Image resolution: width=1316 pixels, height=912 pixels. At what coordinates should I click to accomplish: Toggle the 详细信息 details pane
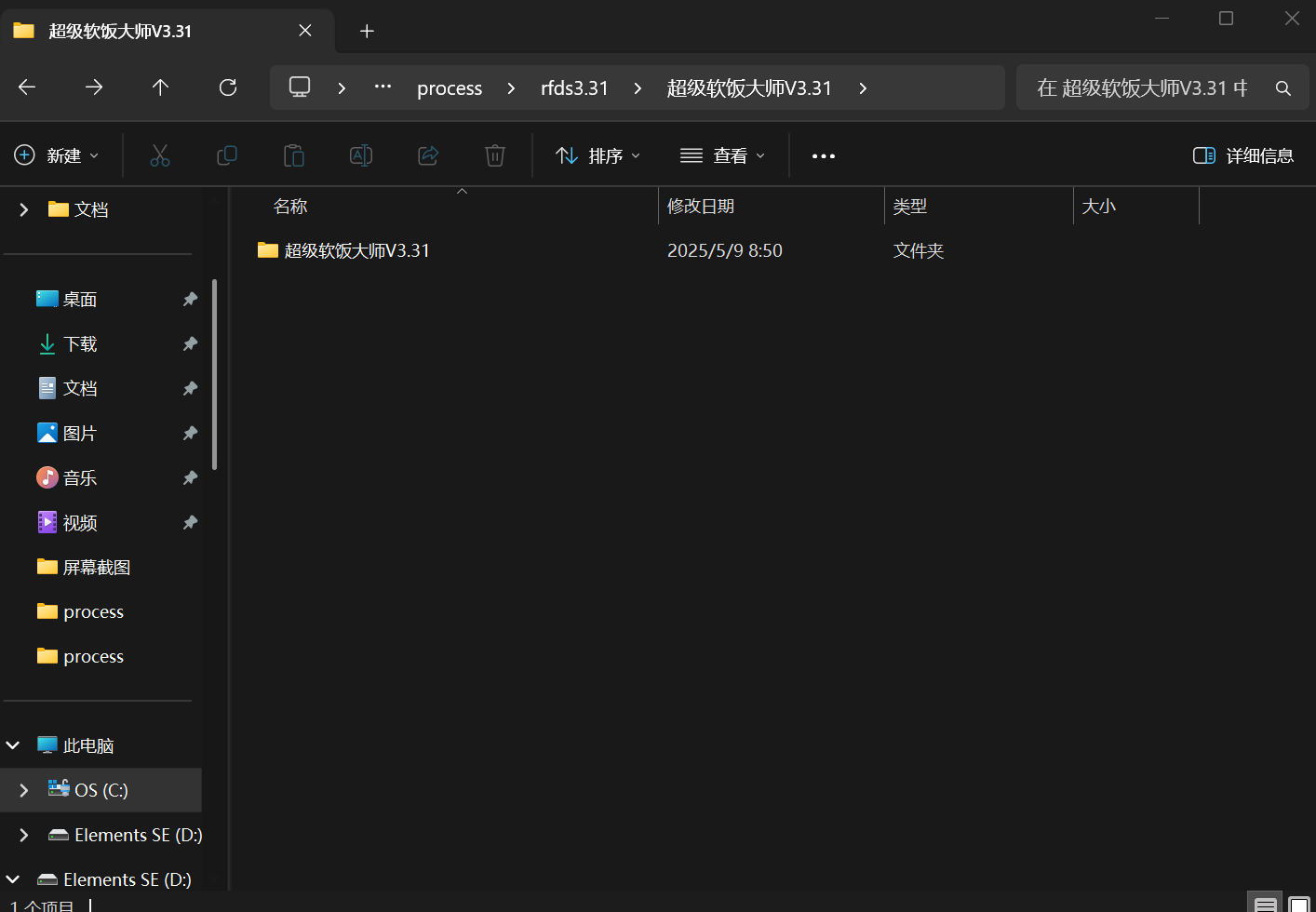point(1243,155)
